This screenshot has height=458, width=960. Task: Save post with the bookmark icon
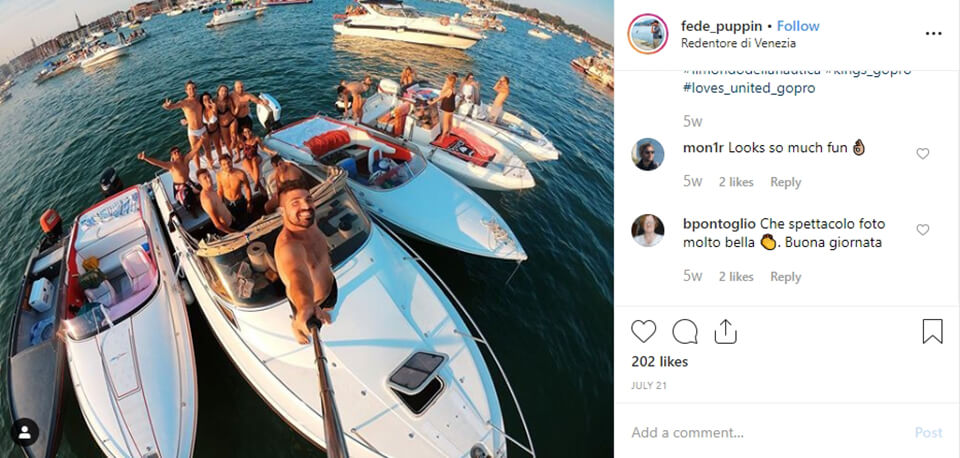[932, 332]
